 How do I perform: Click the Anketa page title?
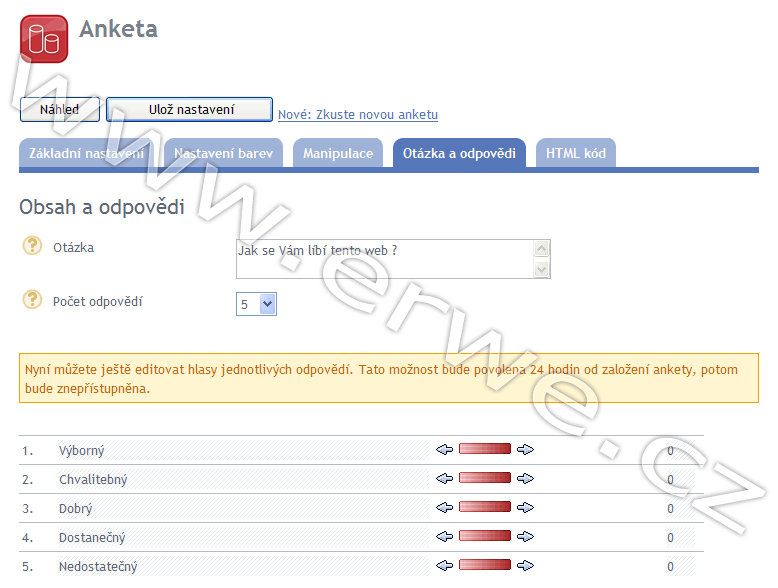(x=118, y=29)
